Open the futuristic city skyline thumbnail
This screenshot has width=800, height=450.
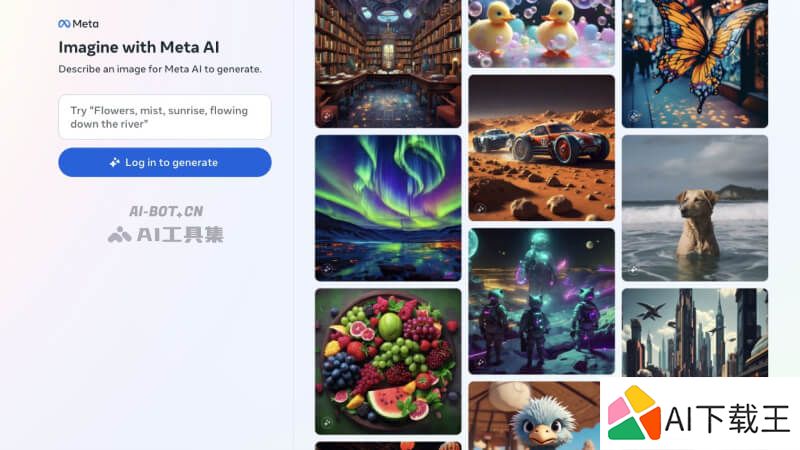click(695, 332)
